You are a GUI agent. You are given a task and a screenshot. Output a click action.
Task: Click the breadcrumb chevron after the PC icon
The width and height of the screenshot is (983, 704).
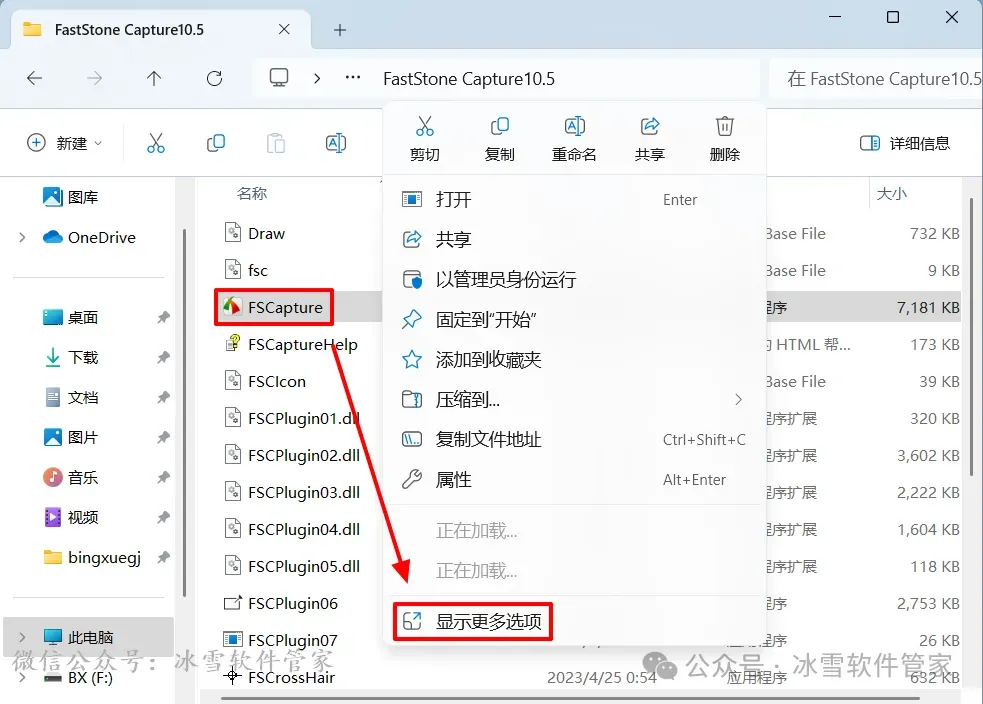point(317,78)
